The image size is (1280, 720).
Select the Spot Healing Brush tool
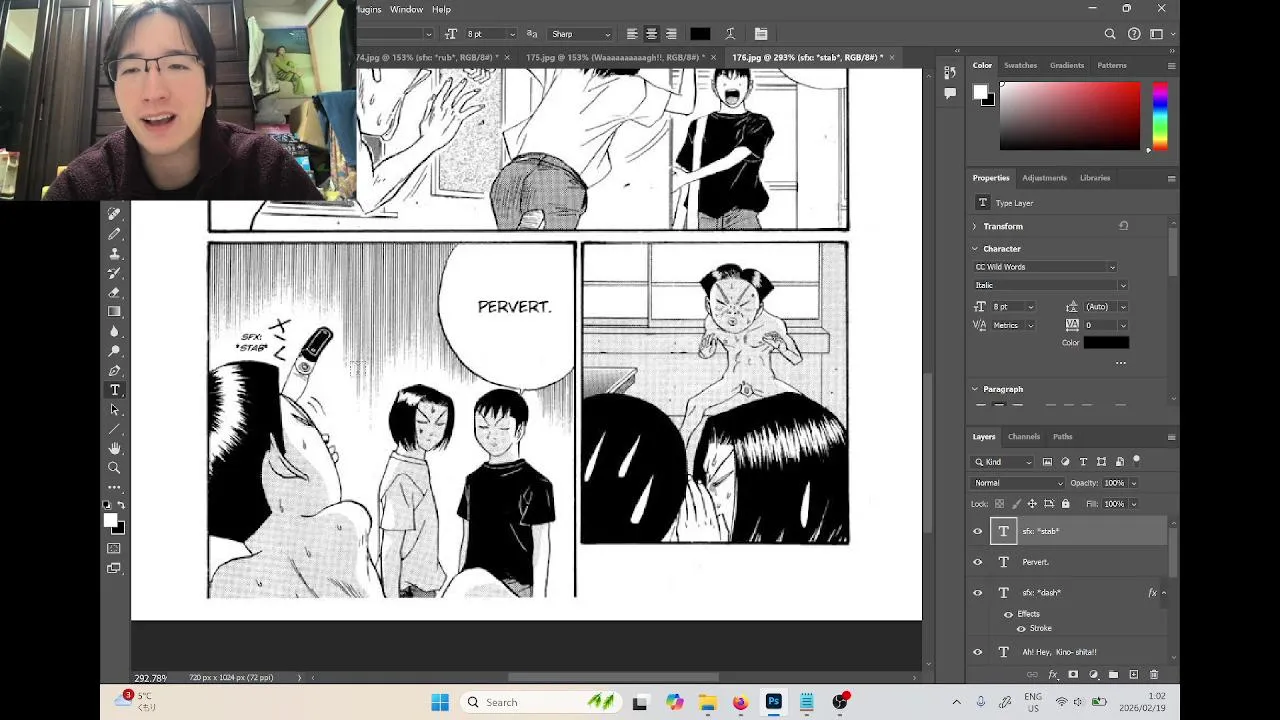pyautogui.click(x=114, y=214)
